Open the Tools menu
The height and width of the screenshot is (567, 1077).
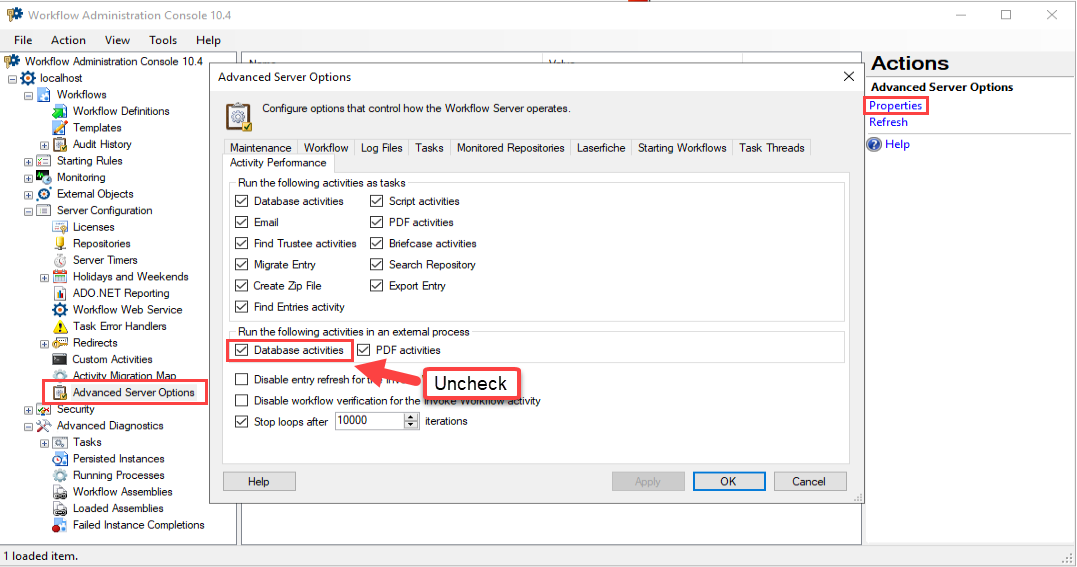tap(163, 40)
